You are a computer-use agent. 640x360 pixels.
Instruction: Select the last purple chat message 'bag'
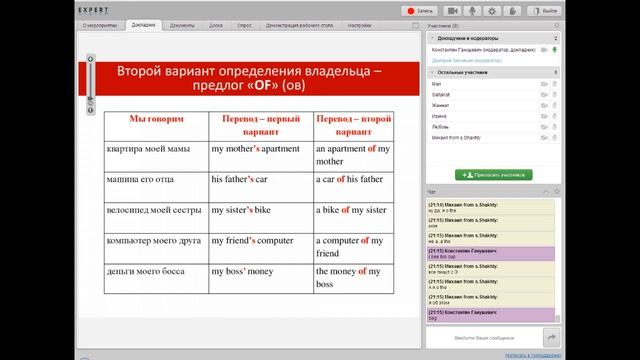pos(491,315)
